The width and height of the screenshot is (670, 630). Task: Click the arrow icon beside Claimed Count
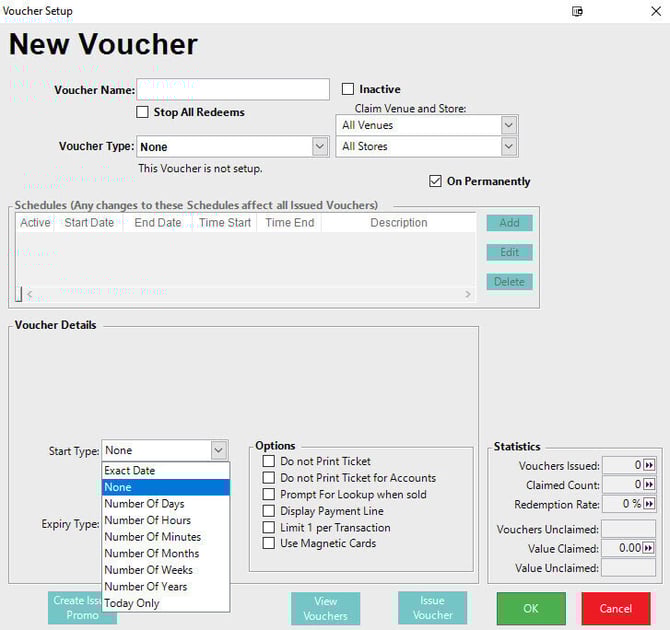click(x=649, y=485)
